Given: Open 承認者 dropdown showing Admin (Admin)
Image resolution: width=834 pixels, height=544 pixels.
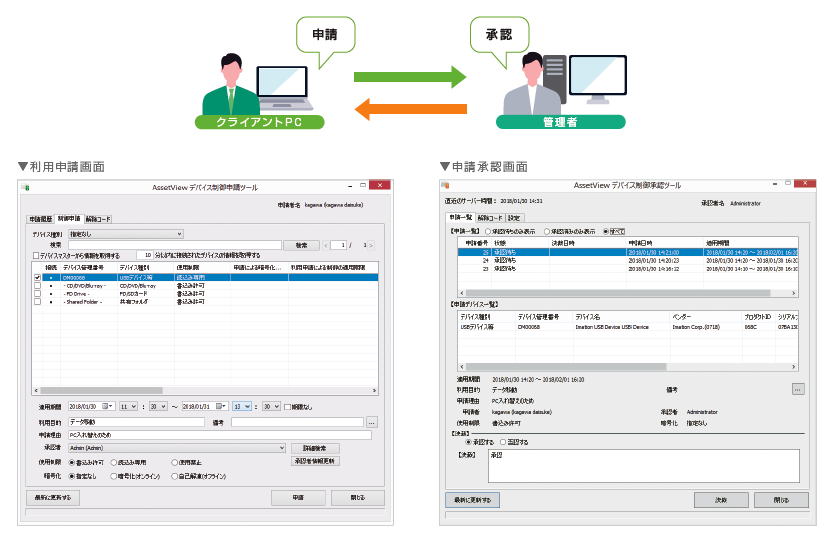Looking at the screenshot, I should 177,448.
